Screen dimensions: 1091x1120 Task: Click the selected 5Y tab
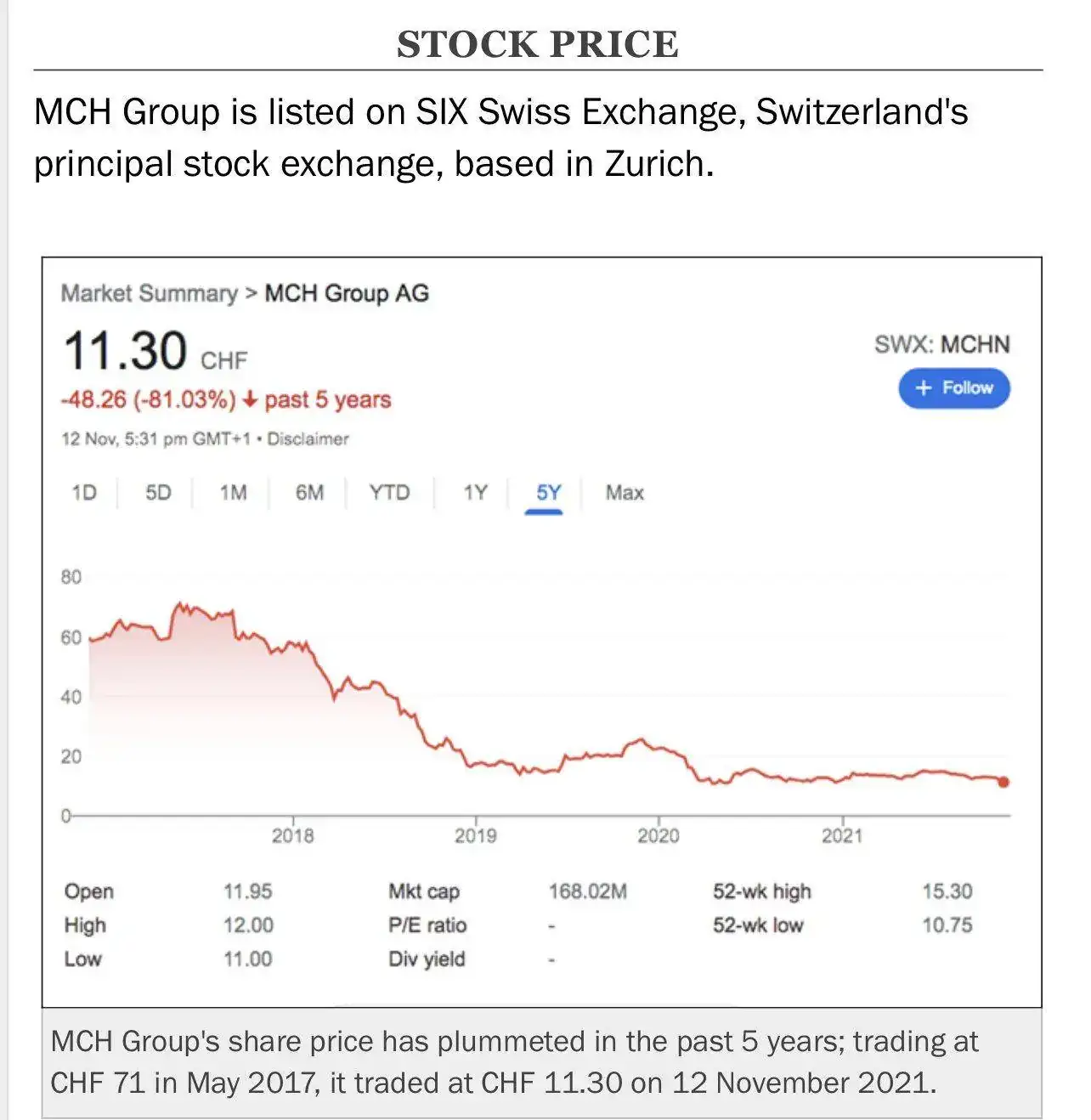click(x=548, y=493)
